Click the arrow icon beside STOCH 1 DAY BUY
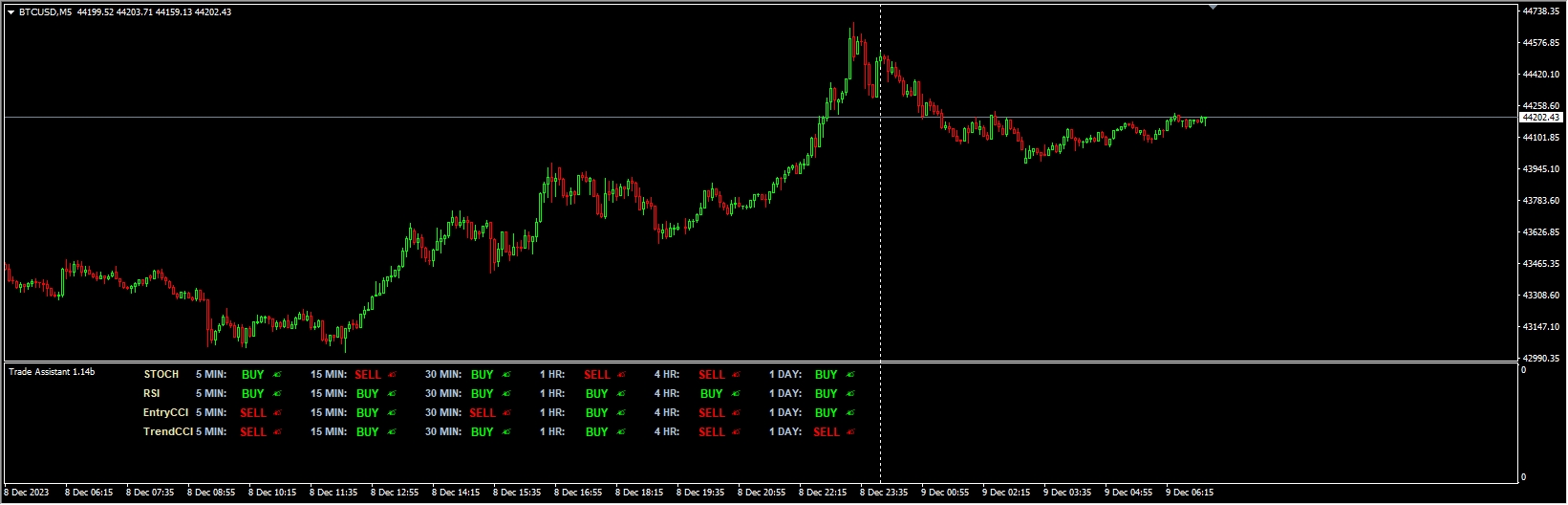 click(x=850, y=375)
